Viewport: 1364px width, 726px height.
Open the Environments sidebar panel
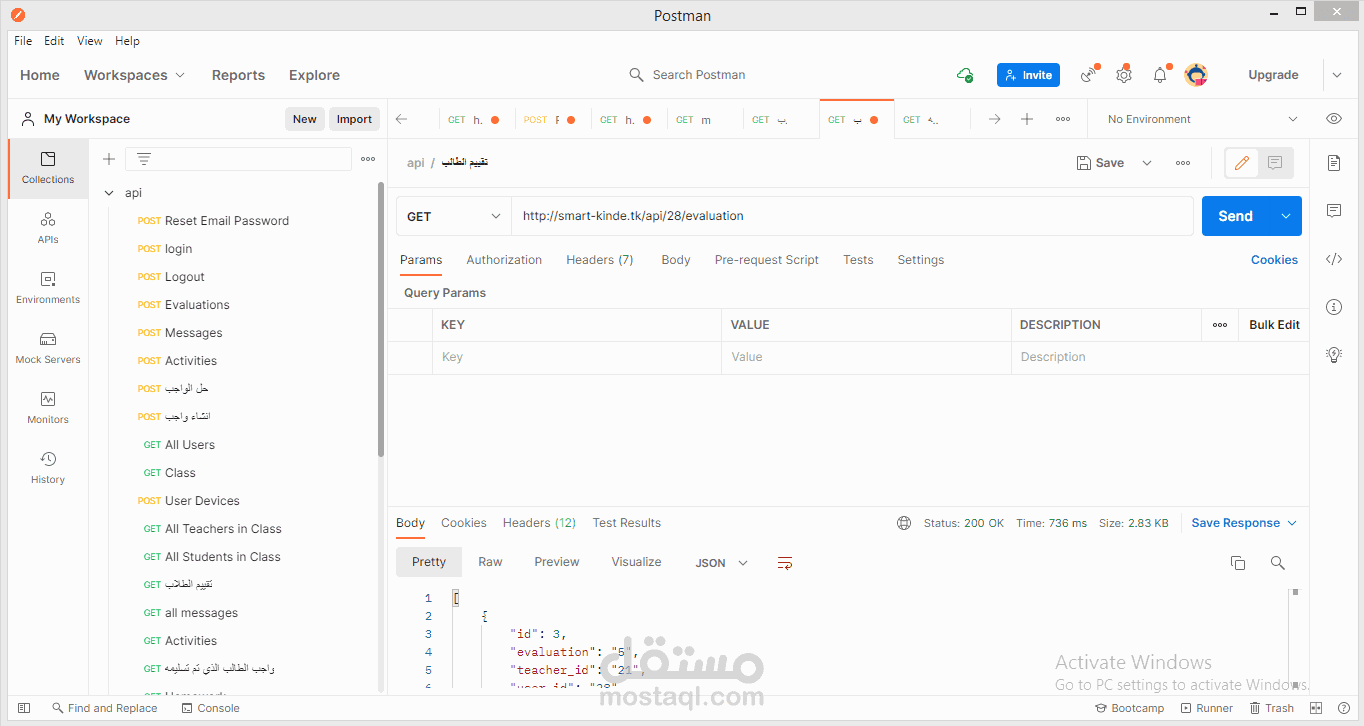(x=48, y=288)
